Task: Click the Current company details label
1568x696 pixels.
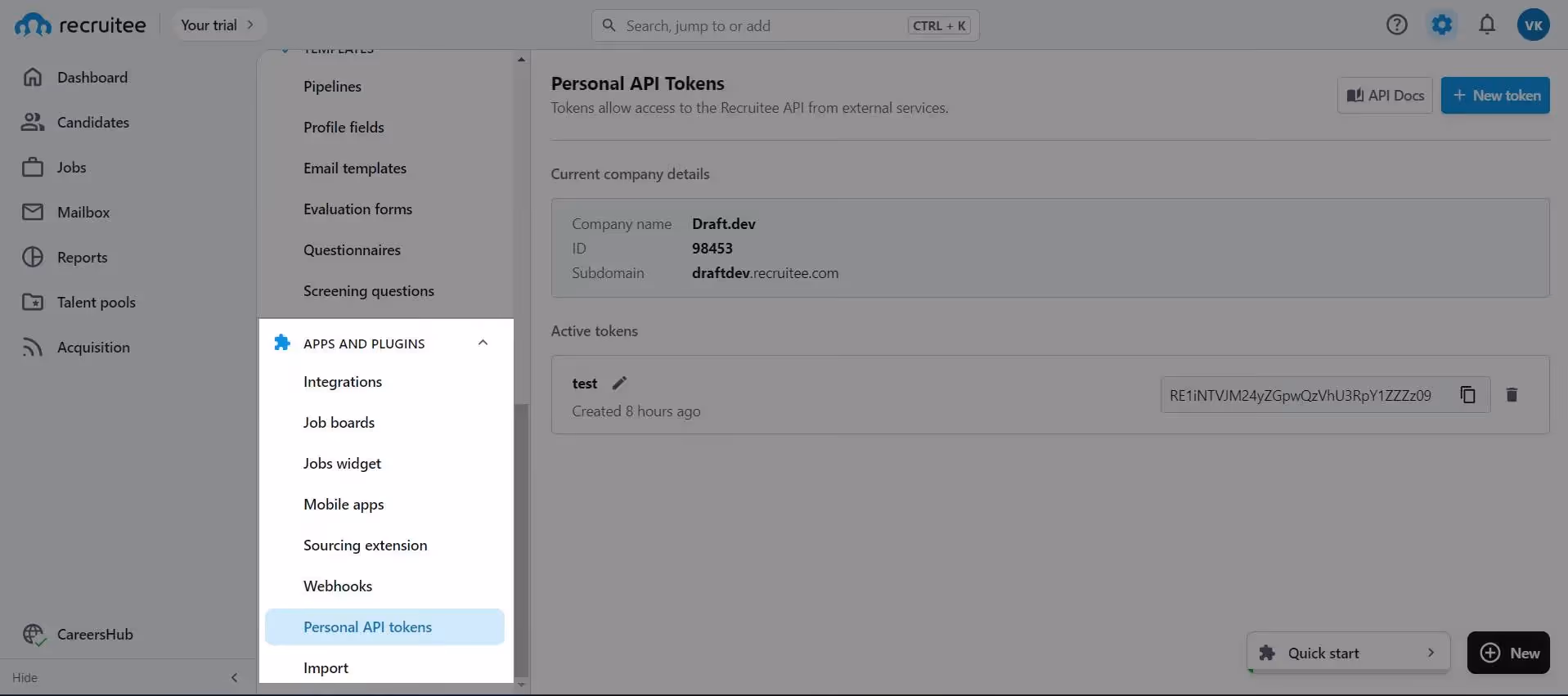Action: (x=630, y=173)
